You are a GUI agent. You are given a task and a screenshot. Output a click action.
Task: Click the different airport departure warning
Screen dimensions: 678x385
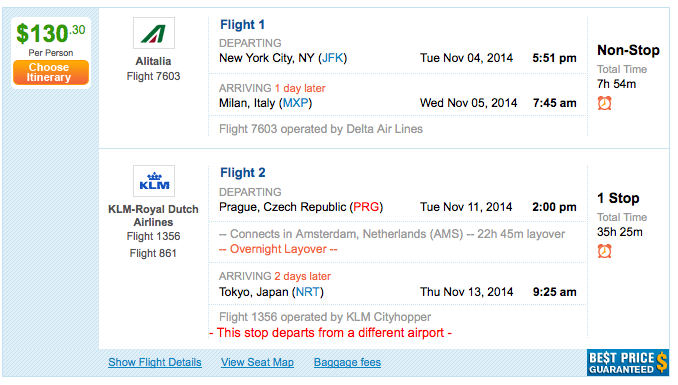[x=330, y=333]
